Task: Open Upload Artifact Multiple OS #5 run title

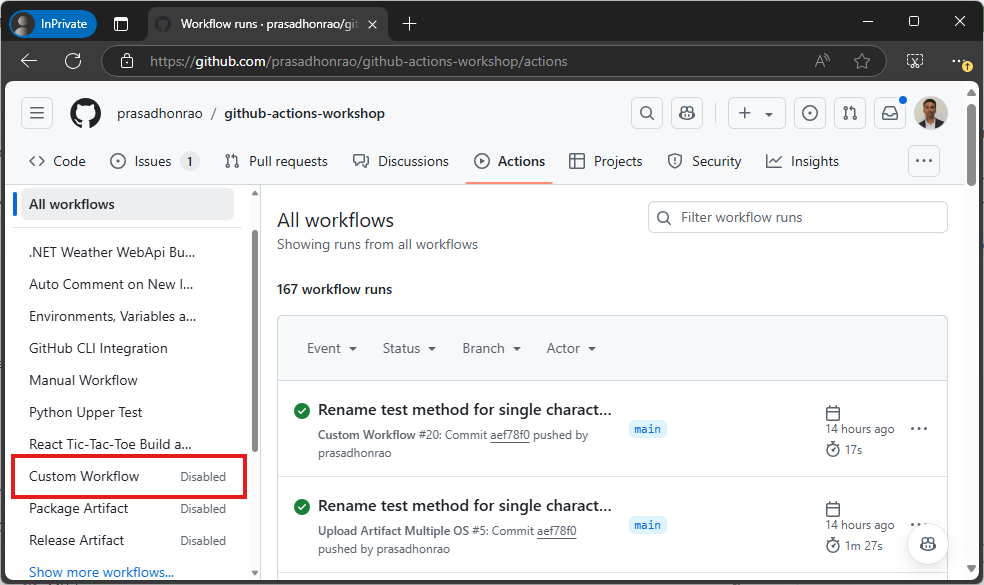Action: [464, 506]
